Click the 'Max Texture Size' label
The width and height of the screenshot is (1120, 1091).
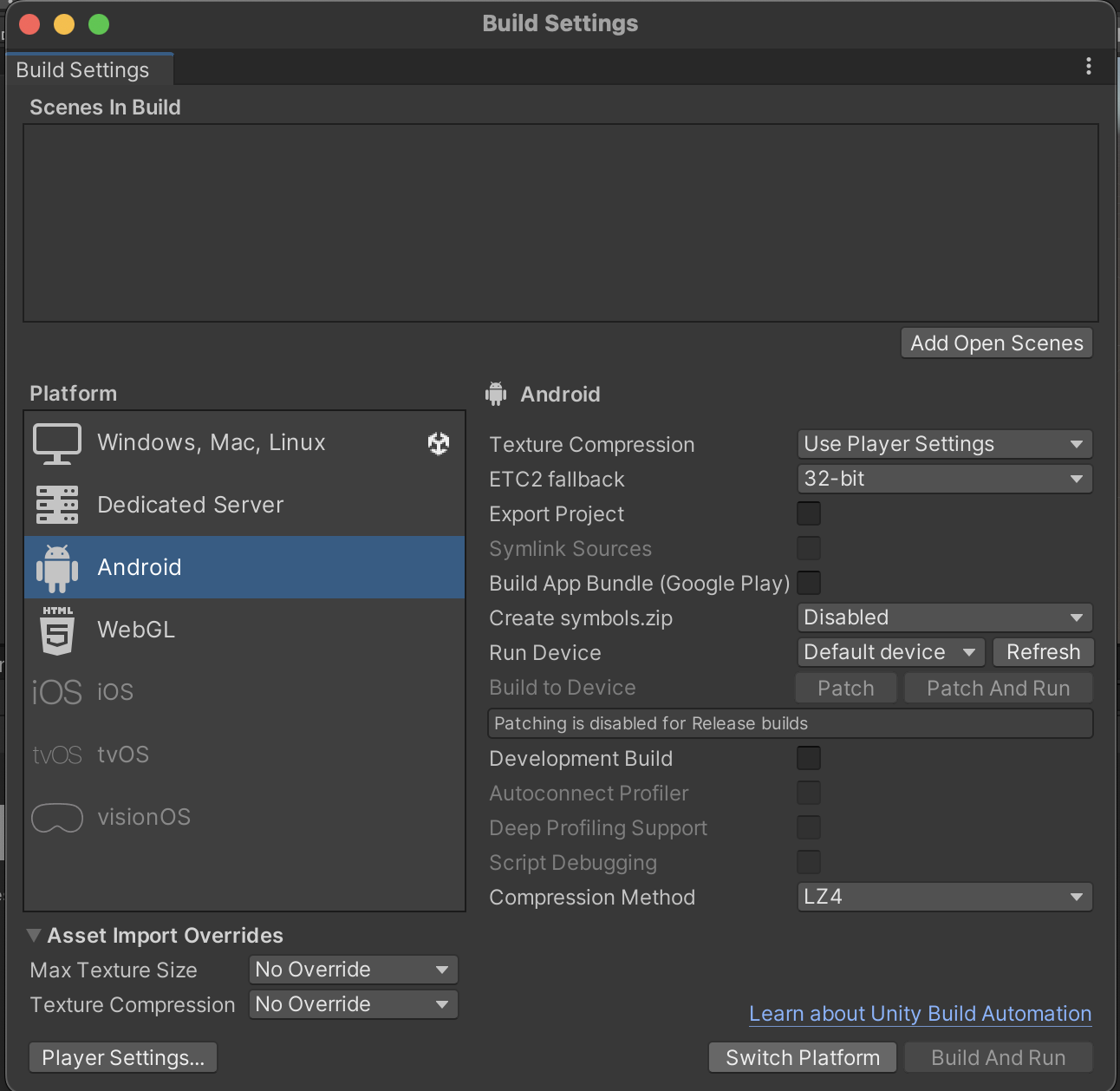click(114, 970)
